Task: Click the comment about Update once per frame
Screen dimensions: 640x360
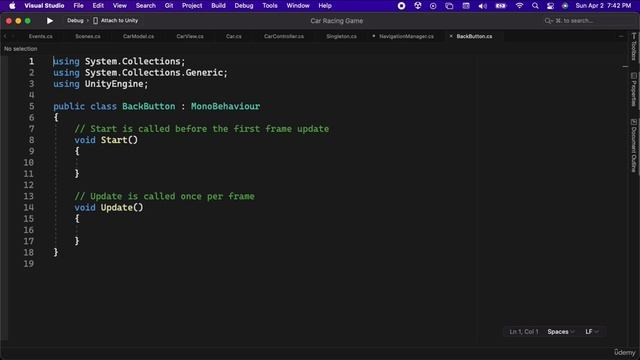Action: [x=164, y=196]
